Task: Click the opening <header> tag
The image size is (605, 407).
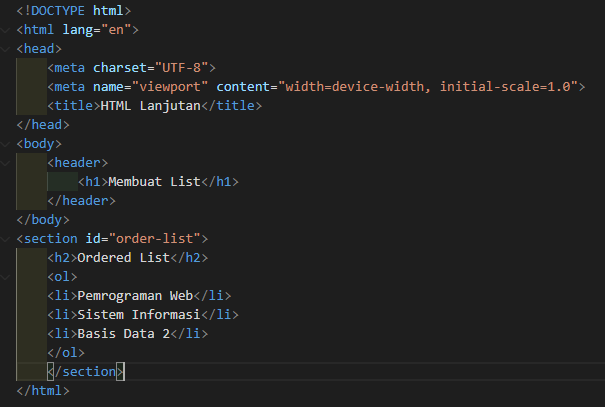Action: click(x=78, y=163)
